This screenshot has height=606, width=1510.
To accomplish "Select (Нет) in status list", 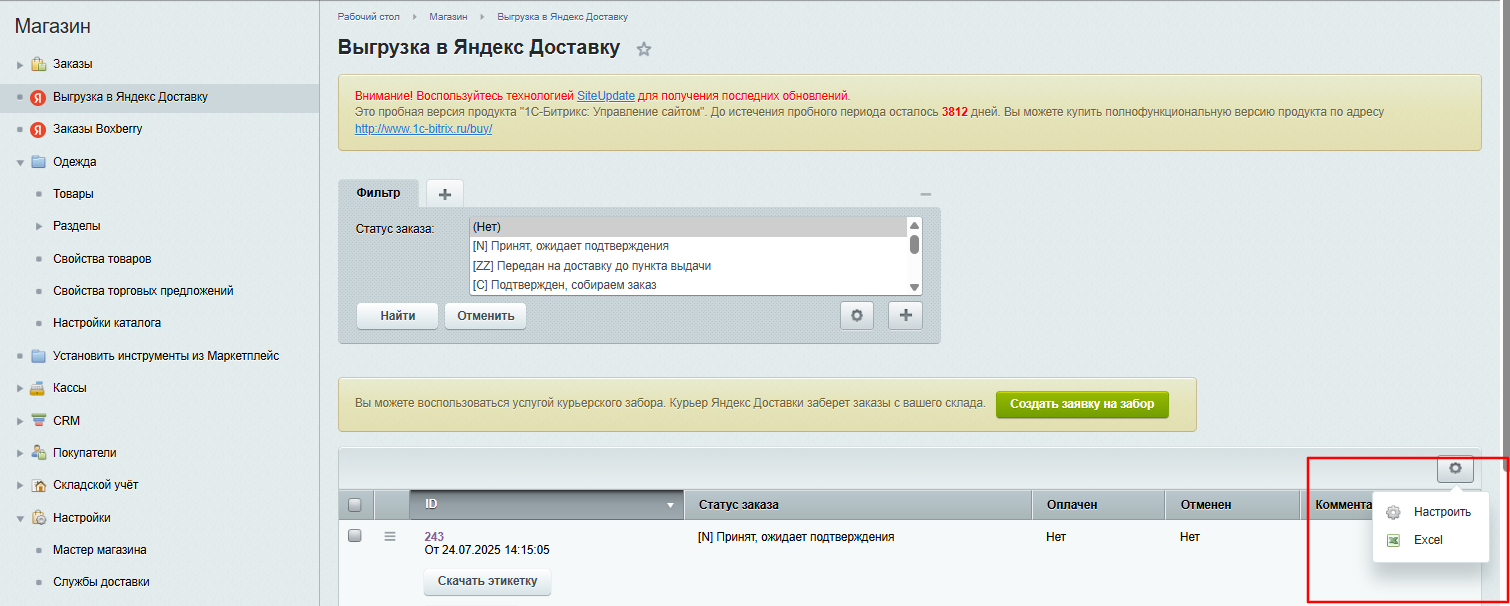I will (x=688, y=227).
